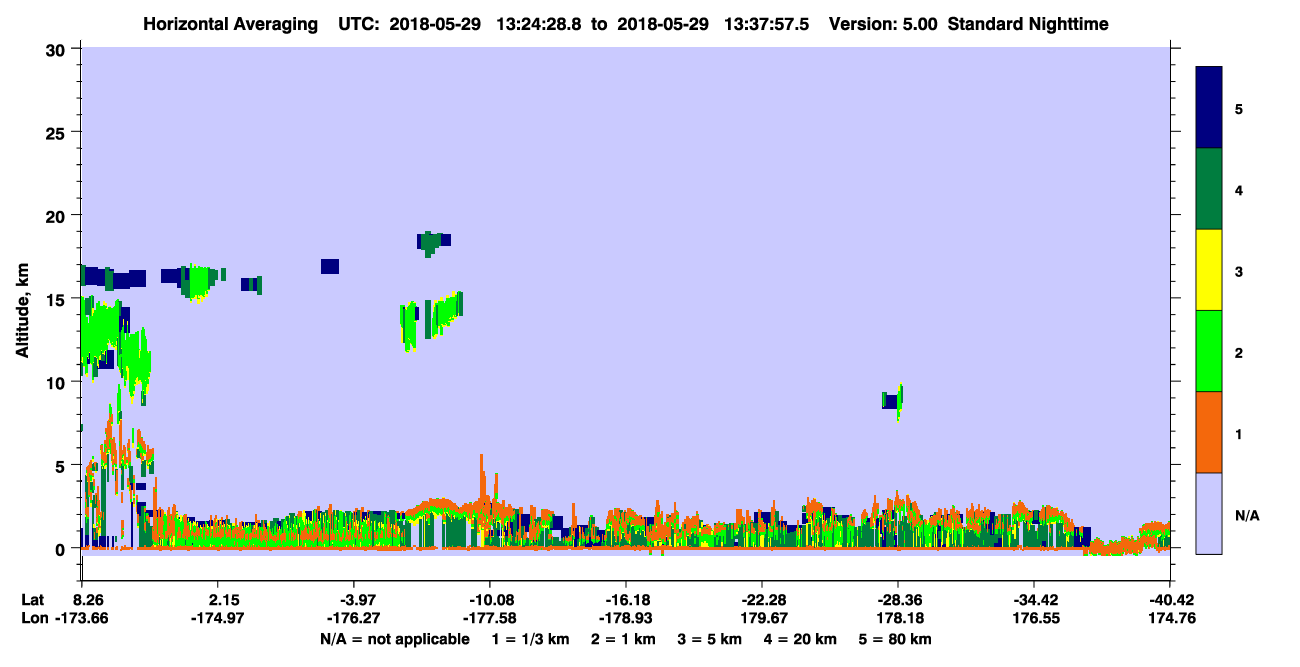Click the orange colorbar segment labeled 1
The height and width of the screenshot is (667, 1300).
[x=1209, y=432]
